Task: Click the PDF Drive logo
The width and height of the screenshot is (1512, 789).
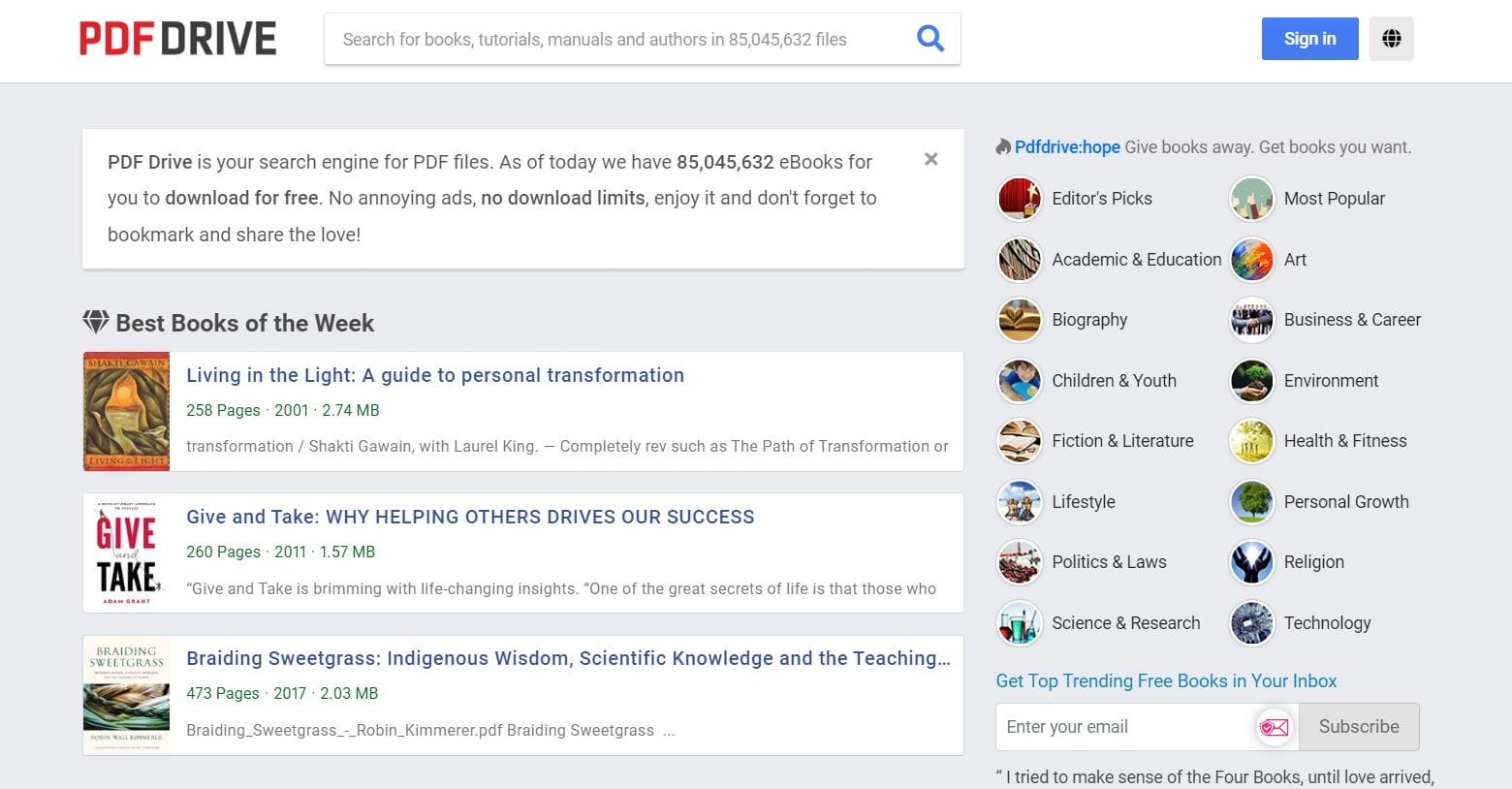Action: click(178, 38)
